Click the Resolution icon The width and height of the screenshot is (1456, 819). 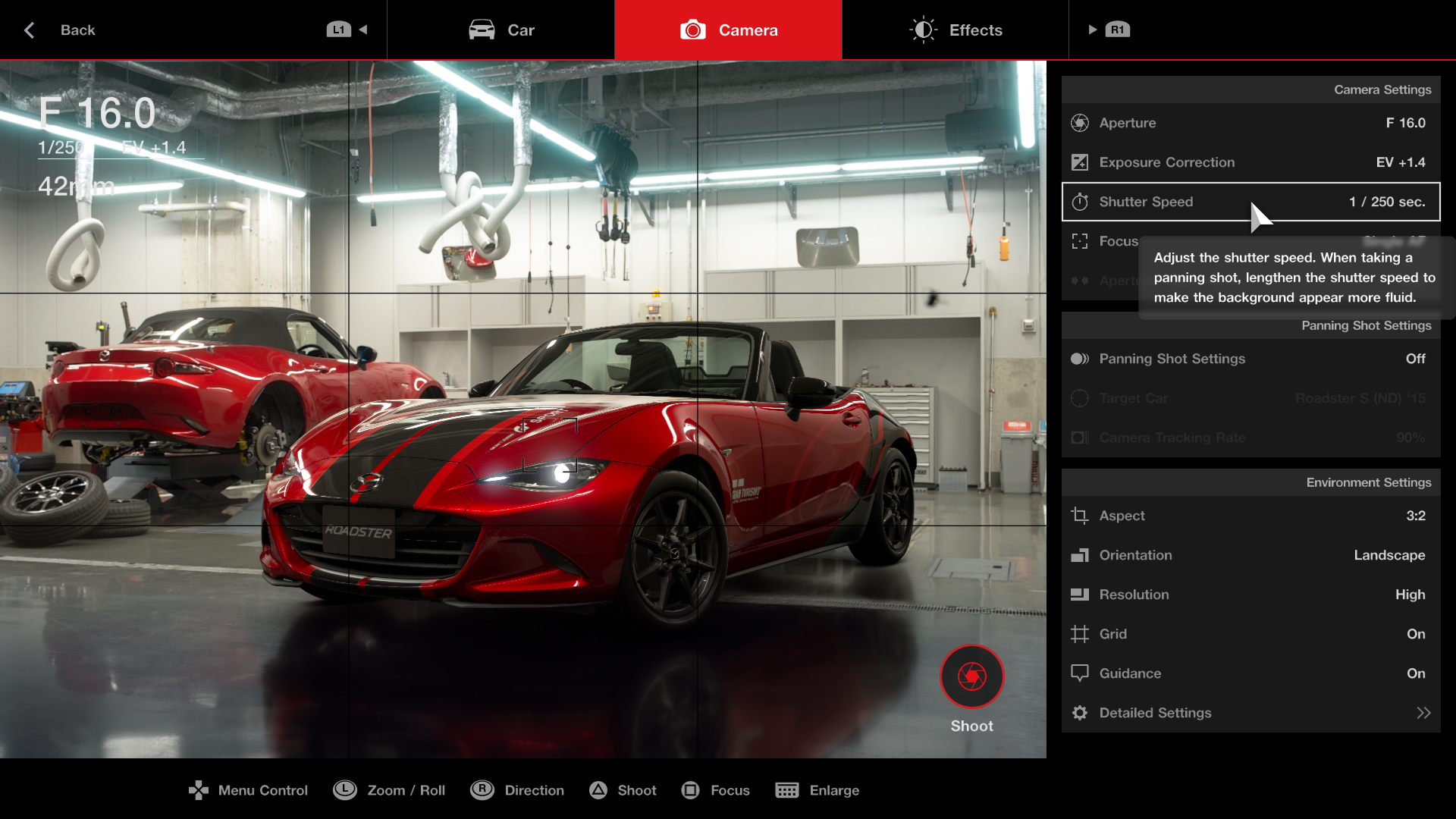click(1080, 595)
